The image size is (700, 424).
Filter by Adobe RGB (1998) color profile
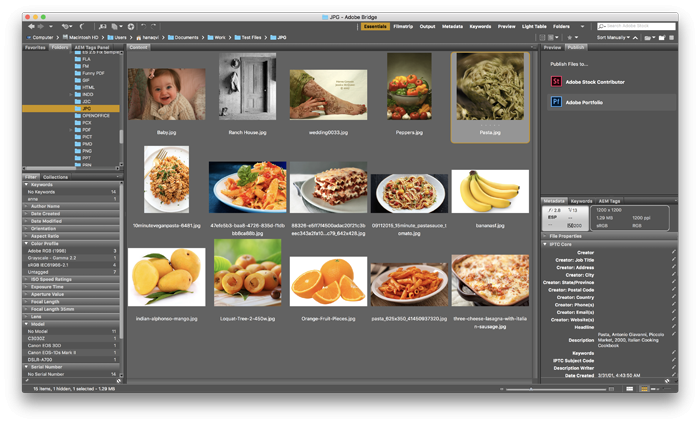(71, 251)
